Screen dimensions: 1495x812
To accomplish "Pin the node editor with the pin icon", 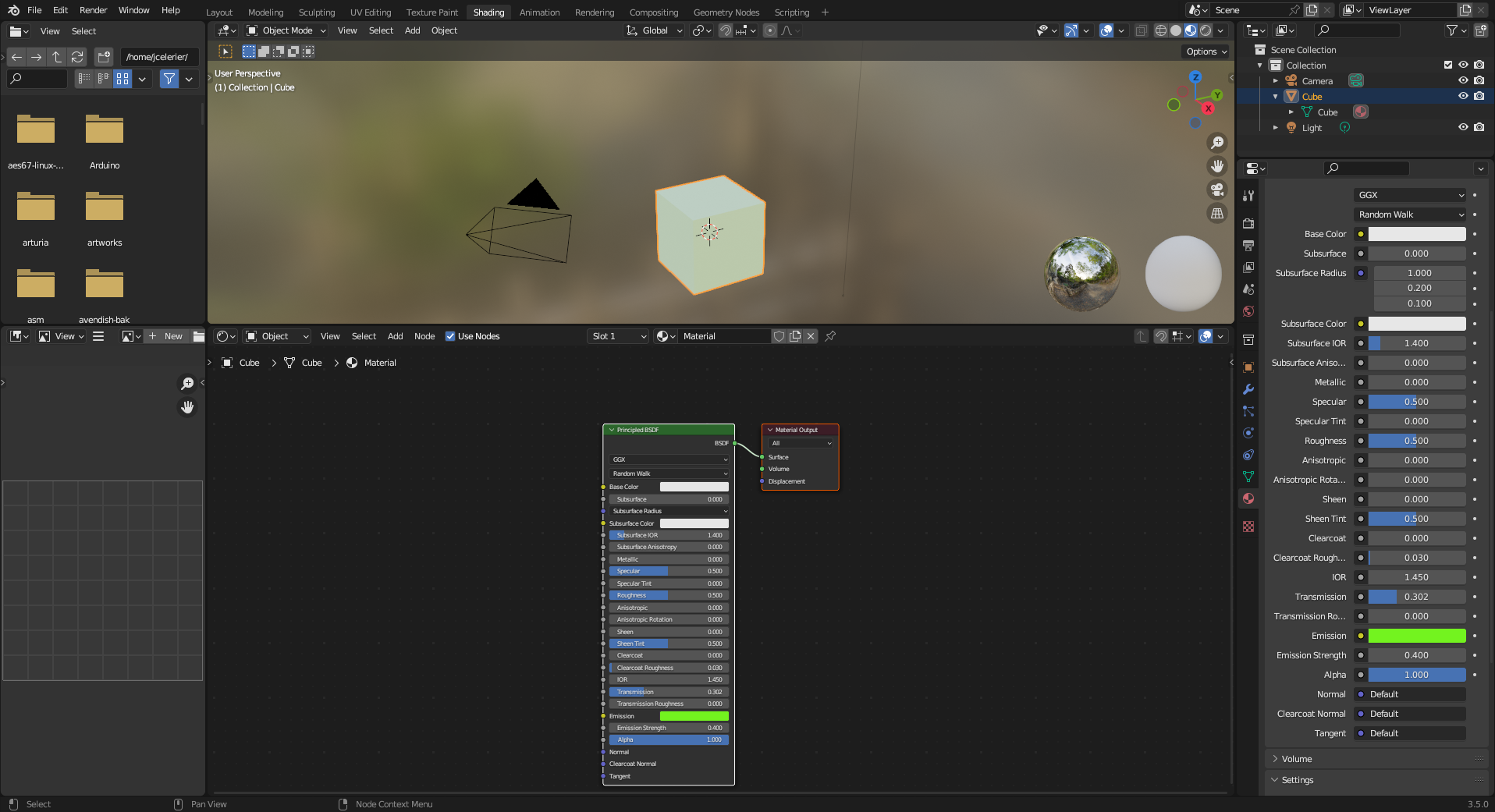I will pos(830,336).
